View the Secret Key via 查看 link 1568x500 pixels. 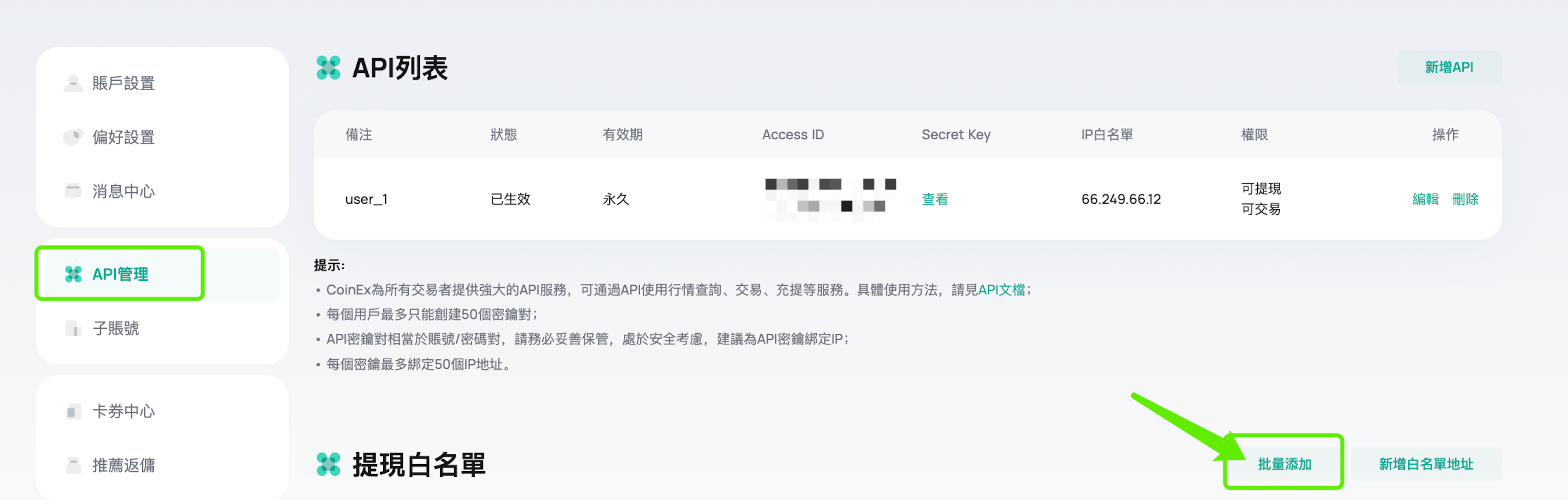(935, 199)
